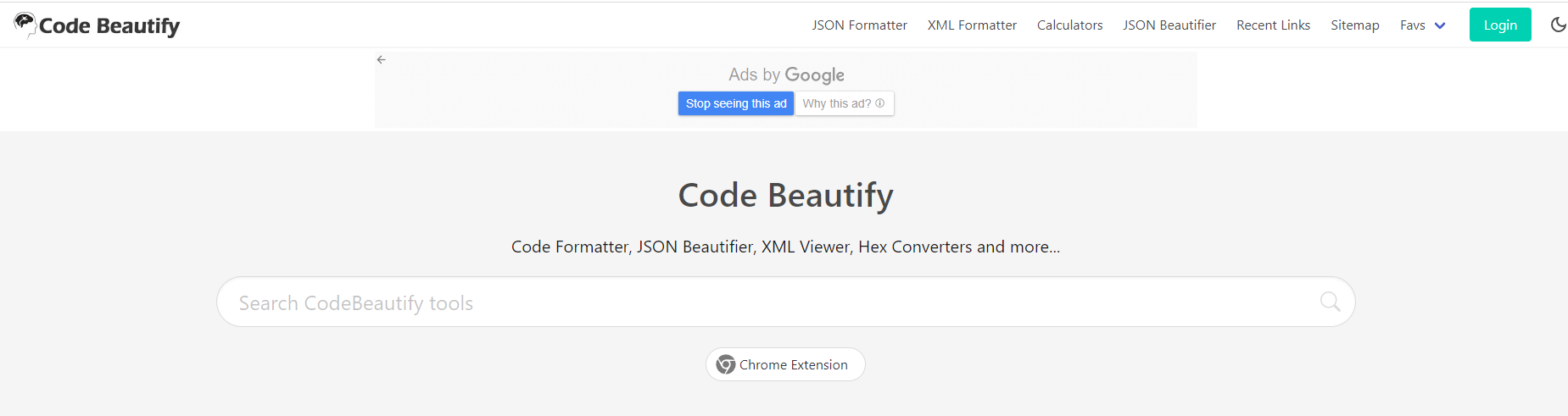Click the Ads by Google label
The image size is (1568, 416).
pos(786,75)
